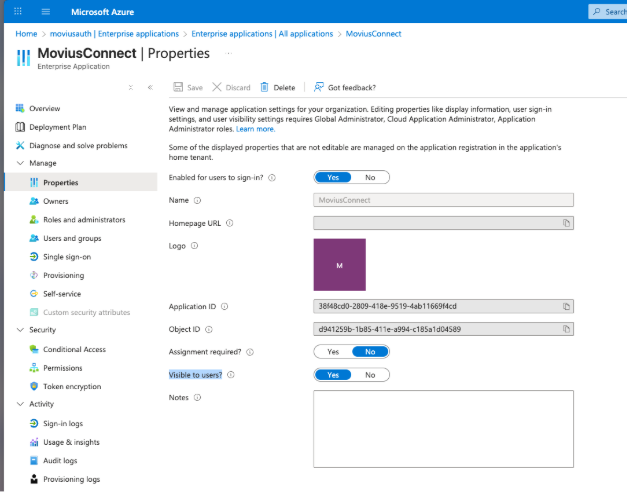627x492 pixels.
Task: Click the Save disk icon
Action: click(178, 87)
